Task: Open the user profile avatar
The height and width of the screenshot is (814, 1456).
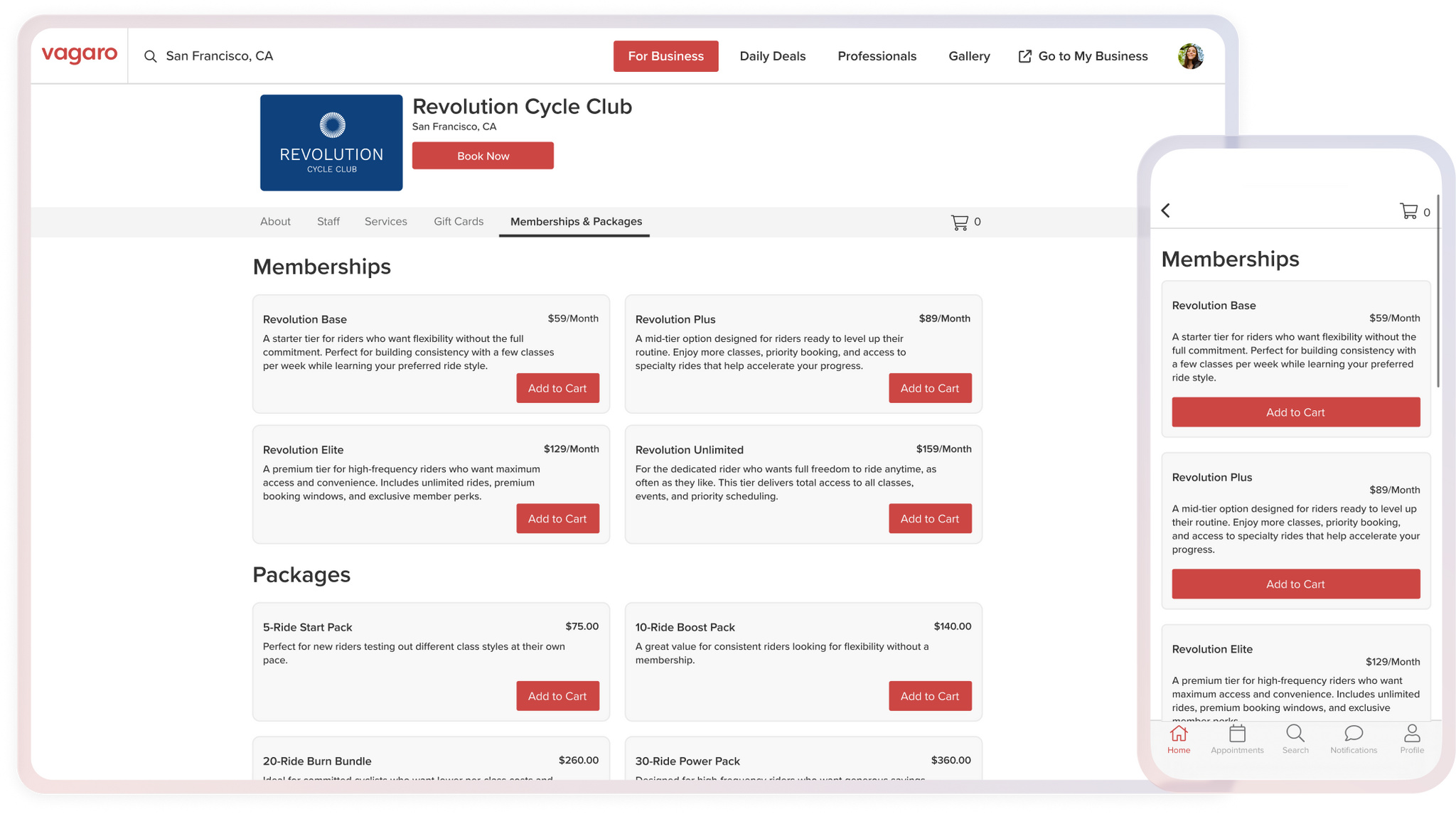Action: tap(1191, 56)
